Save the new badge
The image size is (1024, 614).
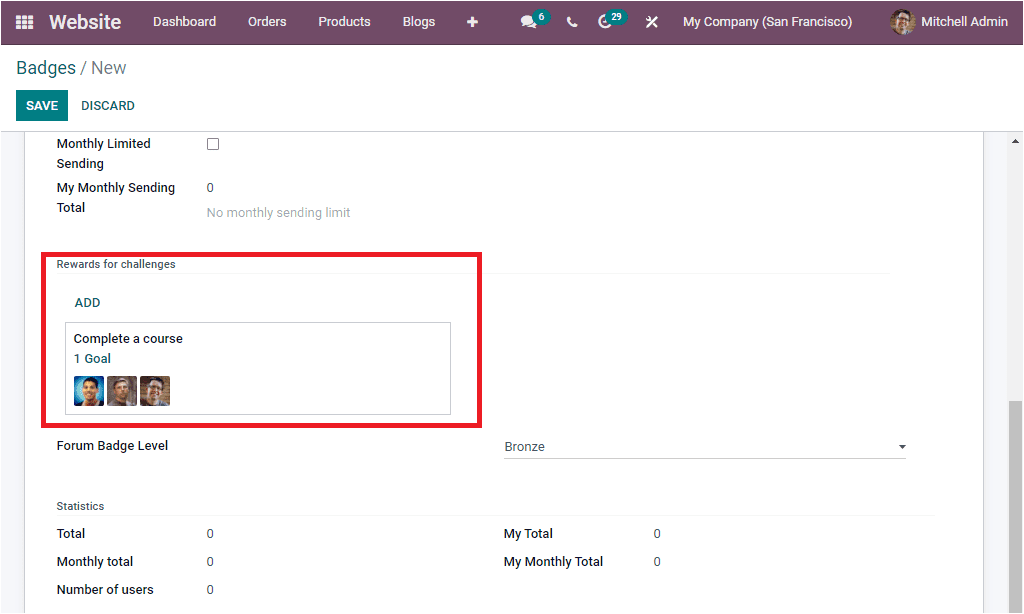click(41, 105)
